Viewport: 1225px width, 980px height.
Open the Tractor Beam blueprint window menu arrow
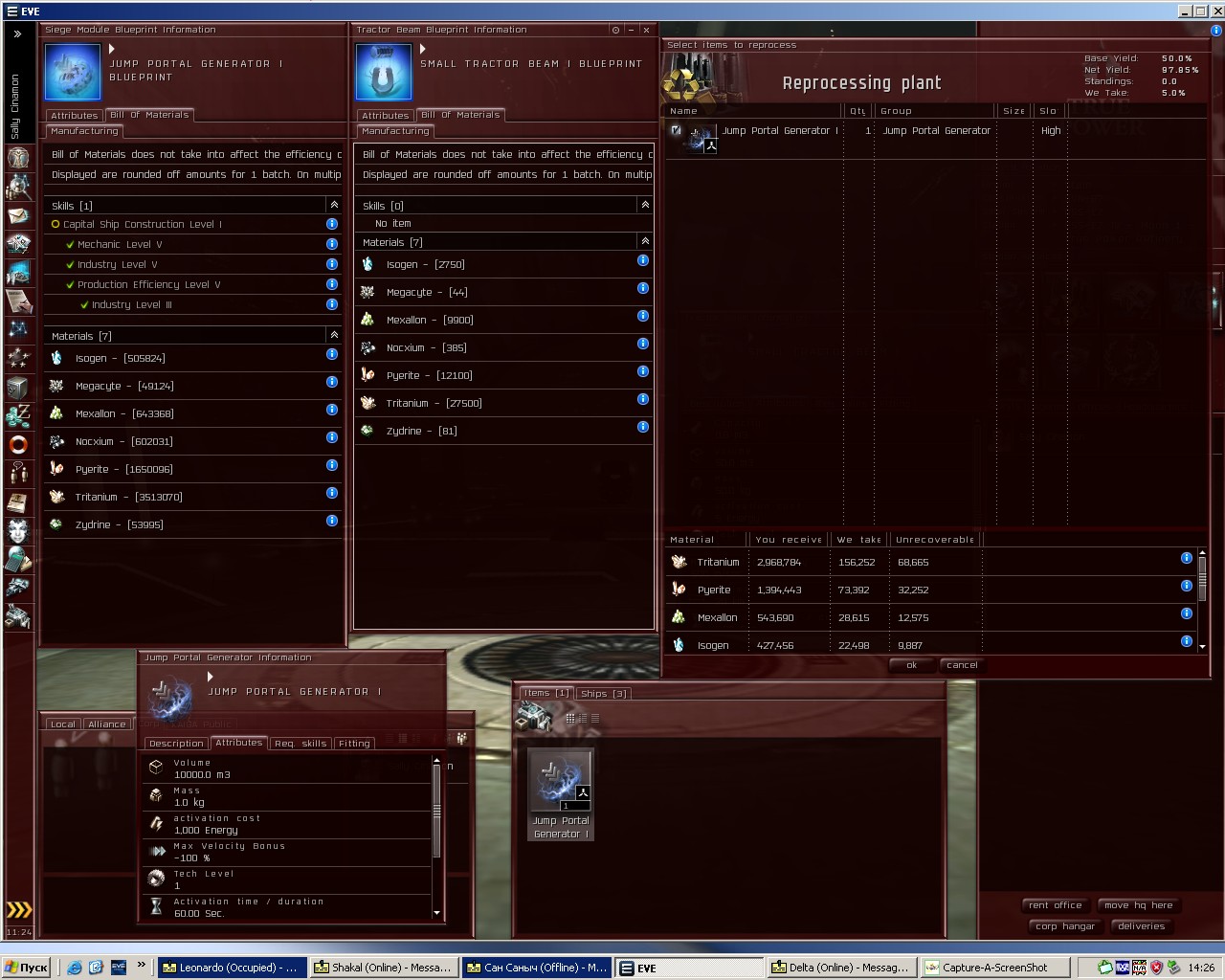point(423,49)
